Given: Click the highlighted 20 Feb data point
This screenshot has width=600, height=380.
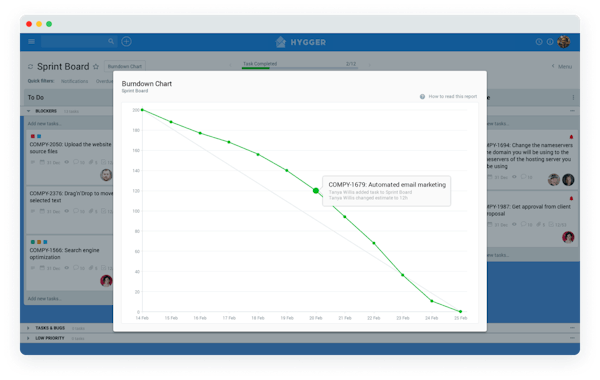Looking at the screenshot, I should tap(316, 191).
